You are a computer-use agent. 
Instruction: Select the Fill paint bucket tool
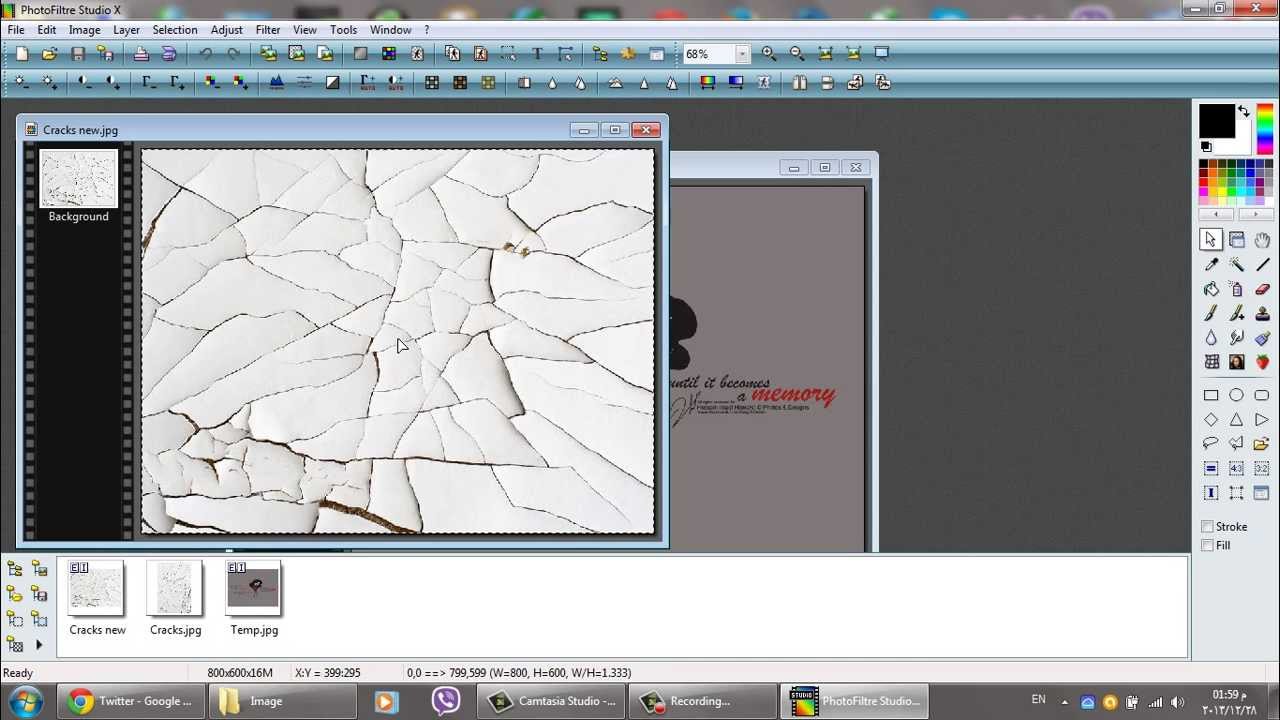pos(1211,290)
